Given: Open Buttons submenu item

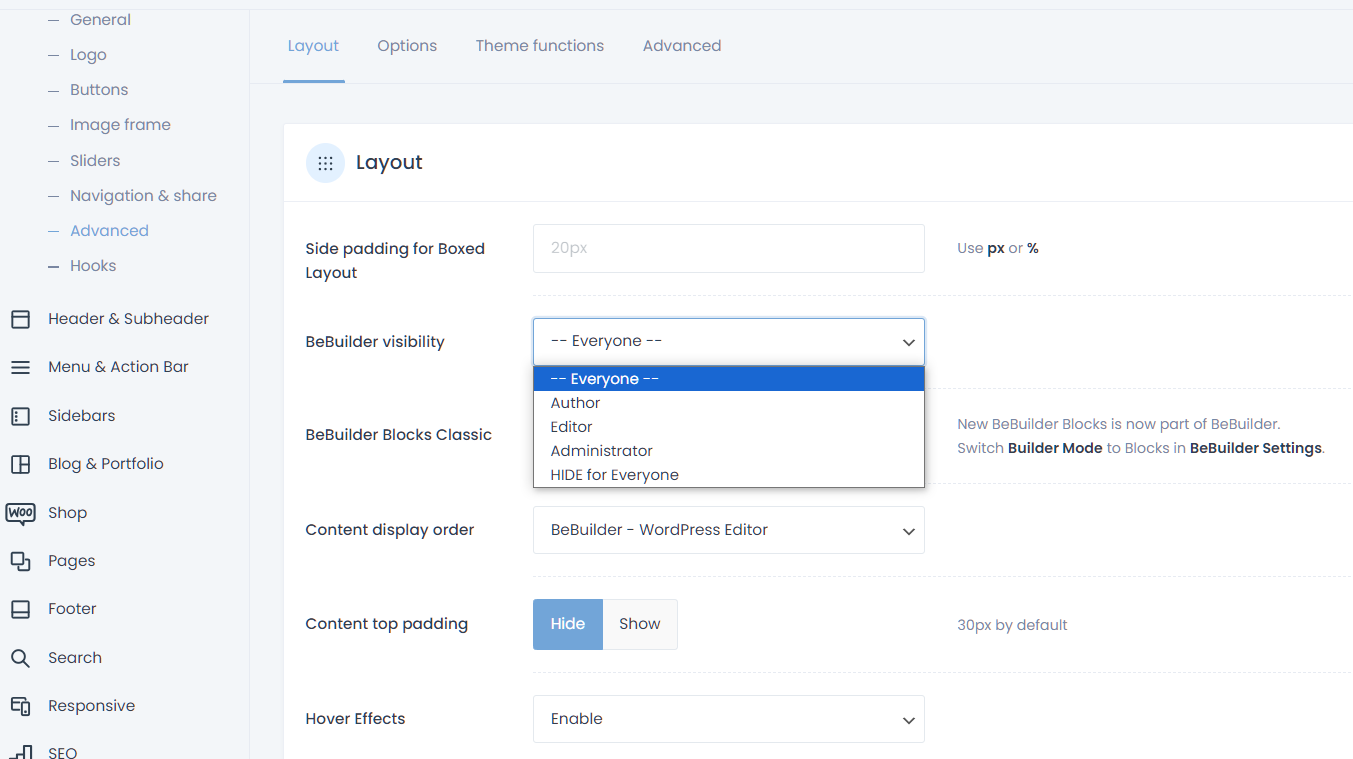Looking at the screenshot, I should coord(99,90).
